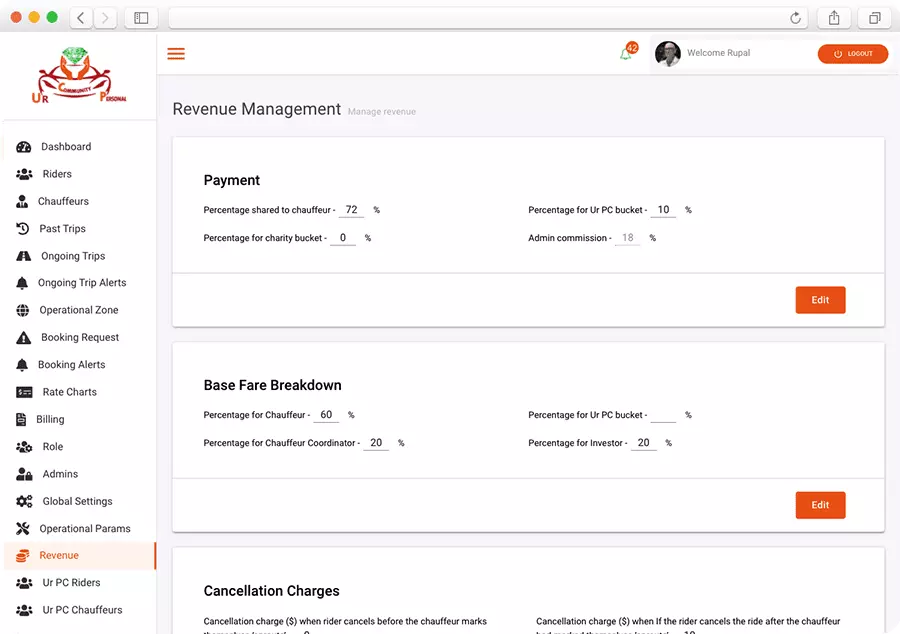The width and height of the screenshot is (900, 634).
Task: Click the Chauffeur Coordinator percentage field showing 20
Action: pyautogui.click(x=376, y=443)
